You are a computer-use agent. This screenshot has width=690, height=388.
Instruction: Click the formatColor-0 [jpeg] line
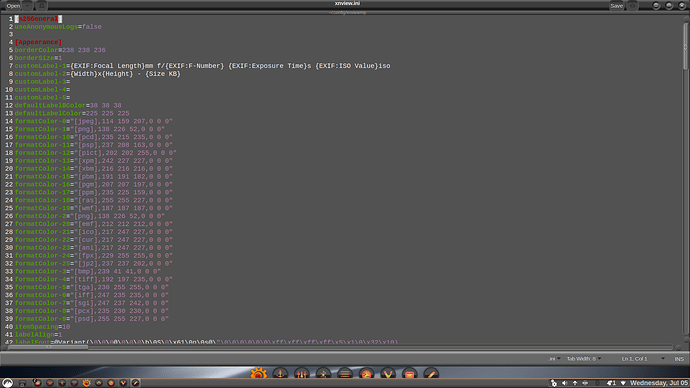tap(93, 121)
